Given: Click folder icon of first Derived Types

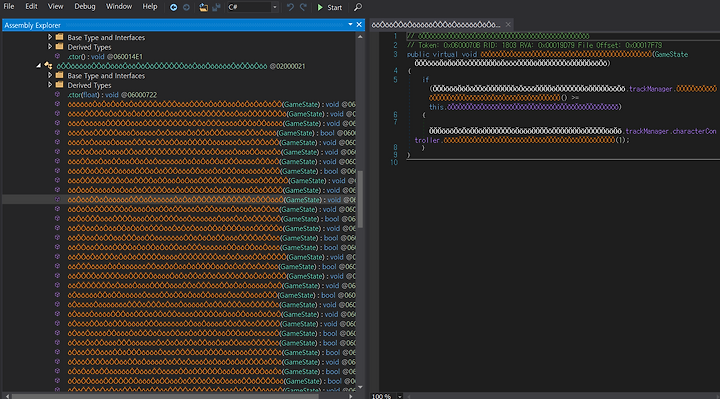Looking at the screenshot, I should click(x=60, y=46).
